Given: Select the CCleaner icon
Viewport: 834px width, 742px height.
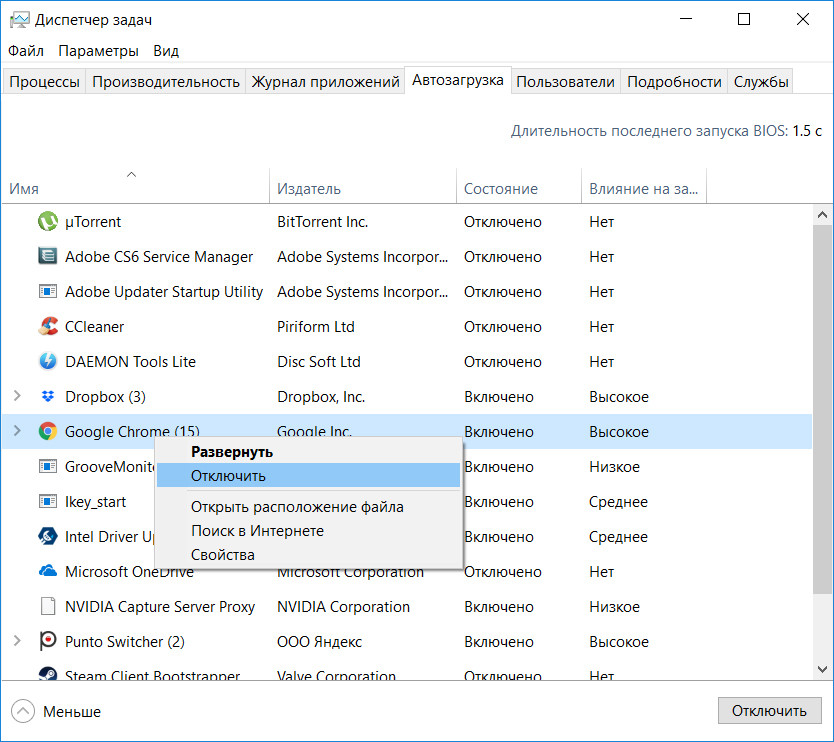Looking at the screenshot, I should point(47,327).
